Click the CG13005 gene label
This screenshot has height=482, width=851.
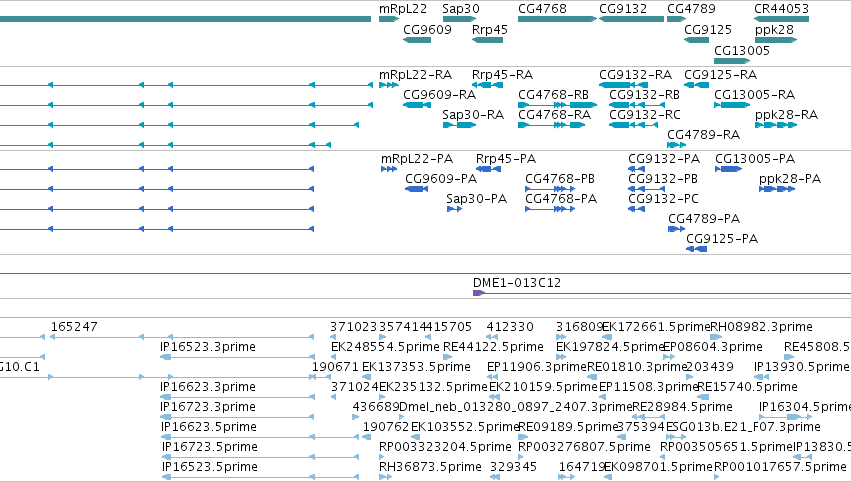click(x=741, y=50)
